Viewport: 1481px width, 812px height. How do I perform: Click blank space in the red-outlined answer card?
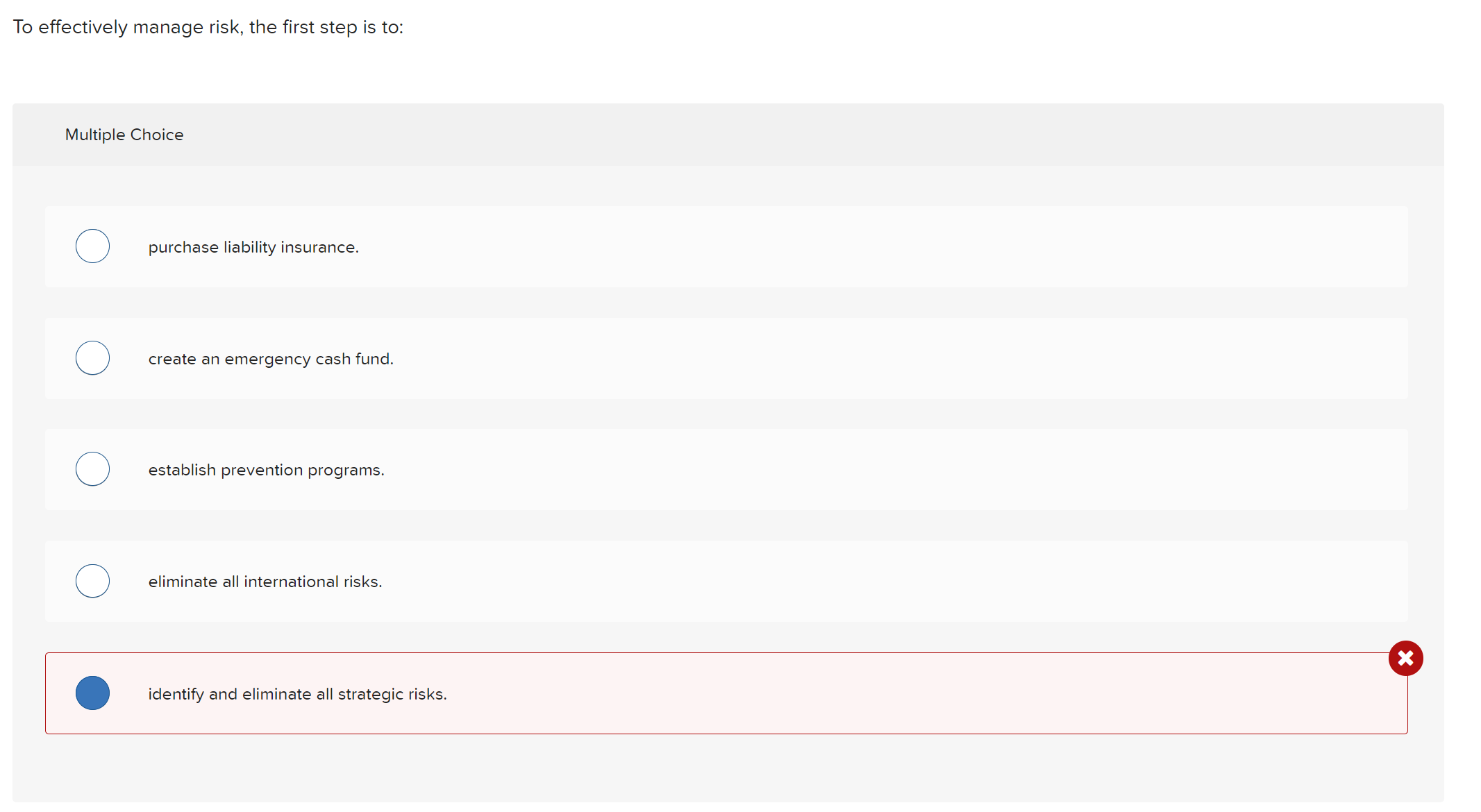tap(833, 694)
